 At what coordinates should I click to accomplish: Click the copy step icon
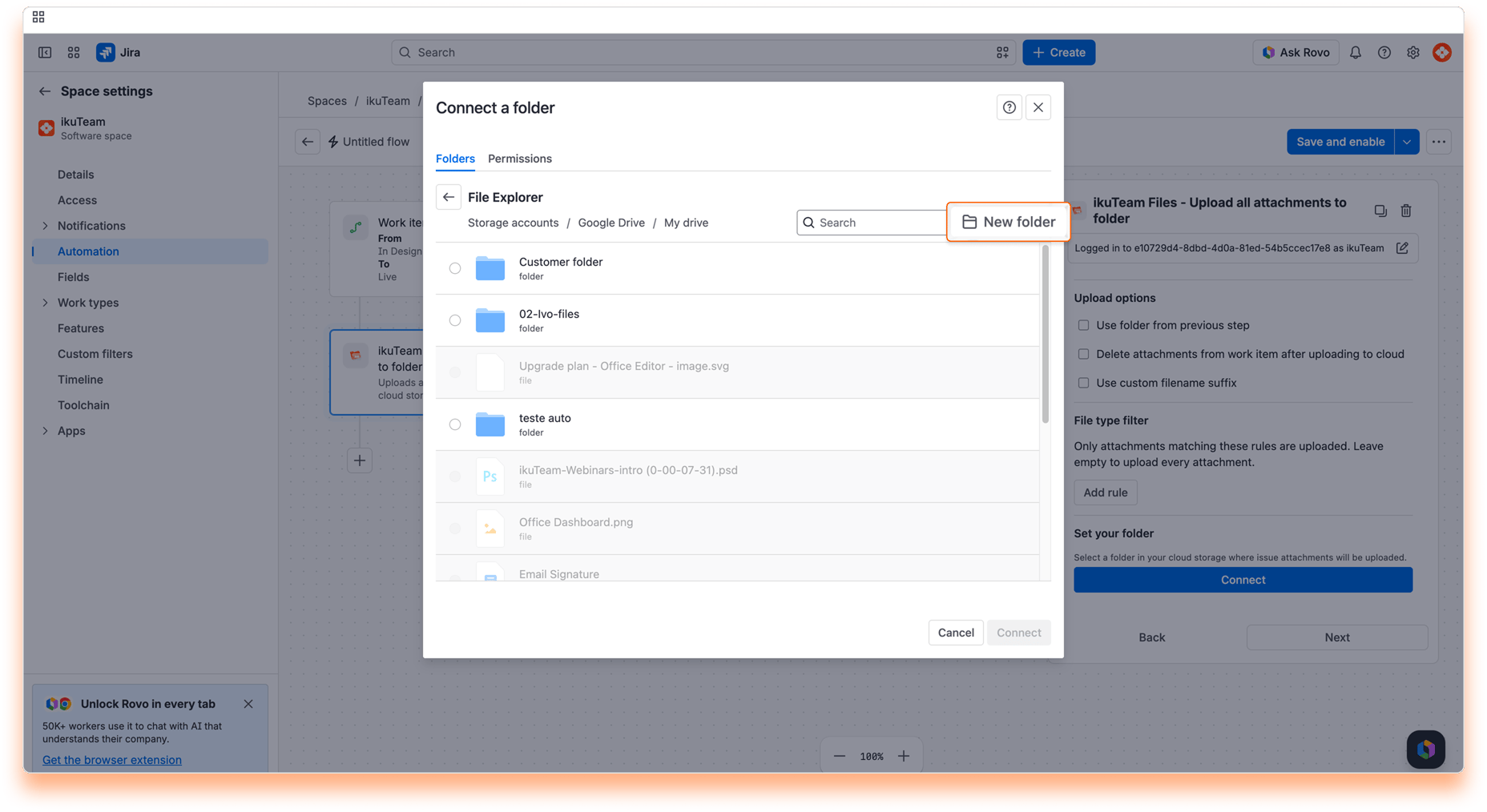pyautogui.click(x=1380, y=211)
